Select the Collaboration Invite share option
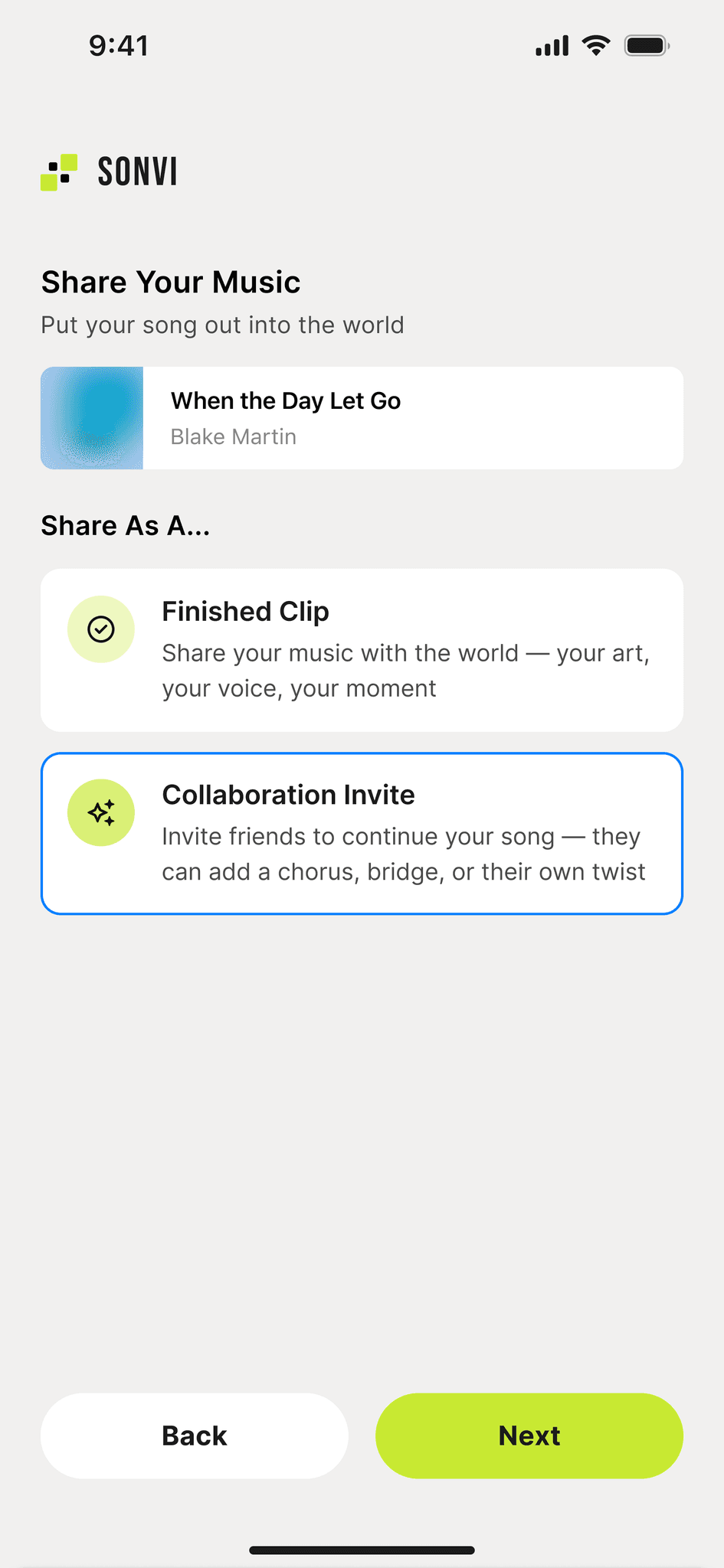Image resolution: width=724 pixels, height=1568 pixels. (x=362, y=834)
